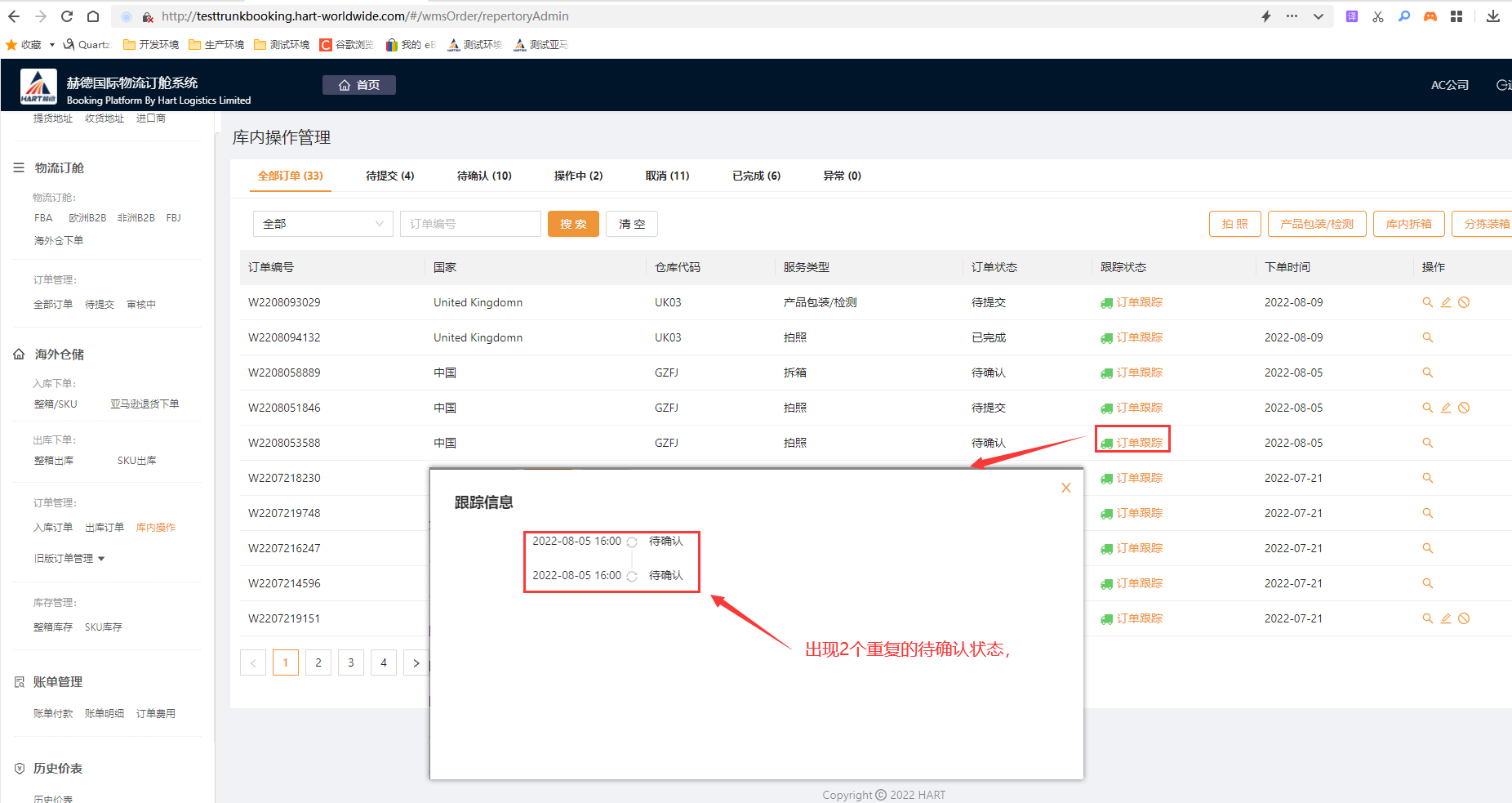Switch to the 取消 (11) tab

(x=667, y=176)
